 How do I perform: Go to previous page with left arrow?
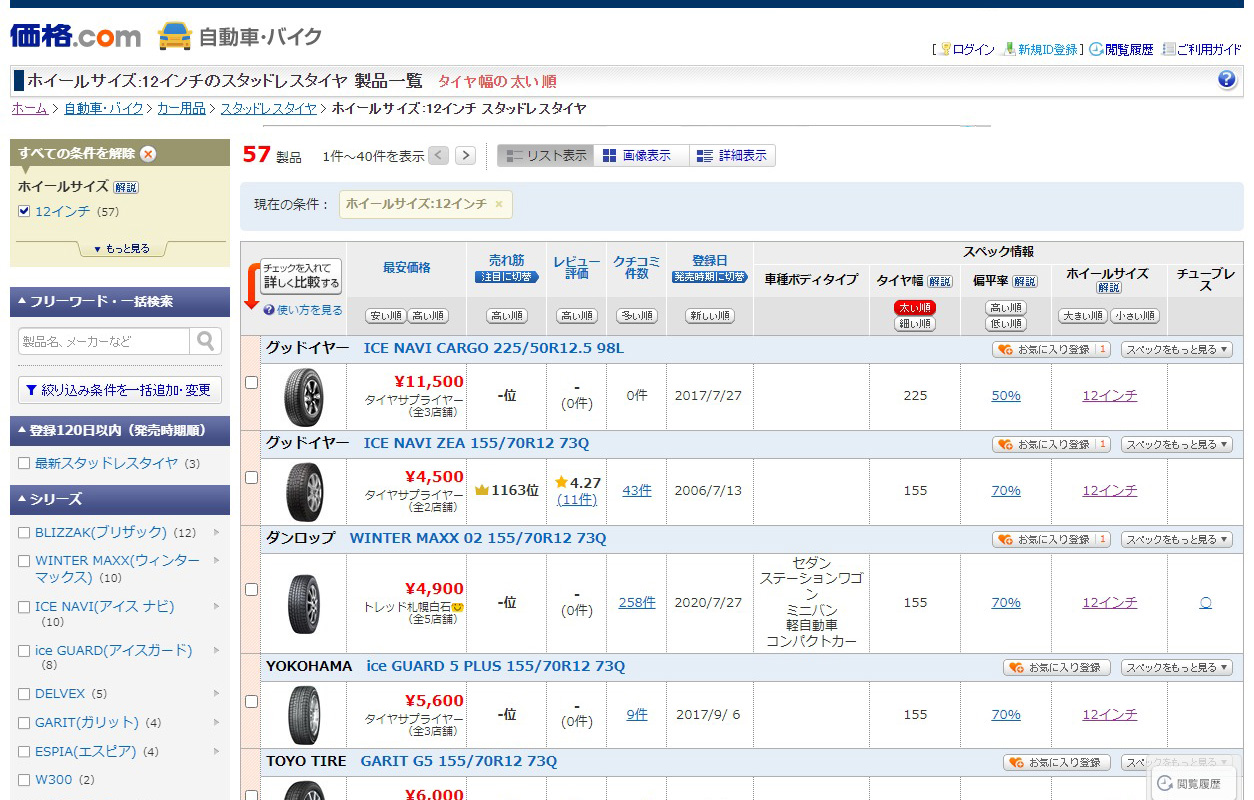(438, 155)
